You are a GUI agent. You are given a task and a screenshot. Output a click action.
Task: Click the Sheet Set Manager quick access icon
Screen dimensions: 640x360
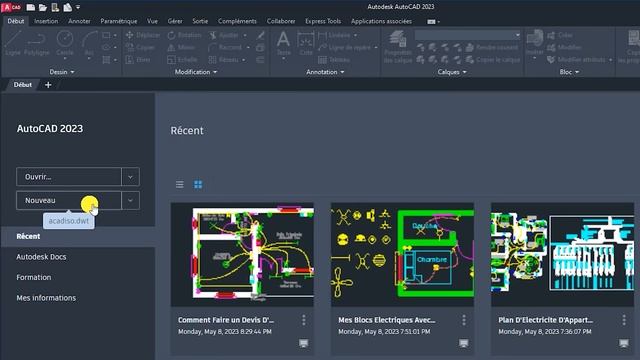(55, 7)
